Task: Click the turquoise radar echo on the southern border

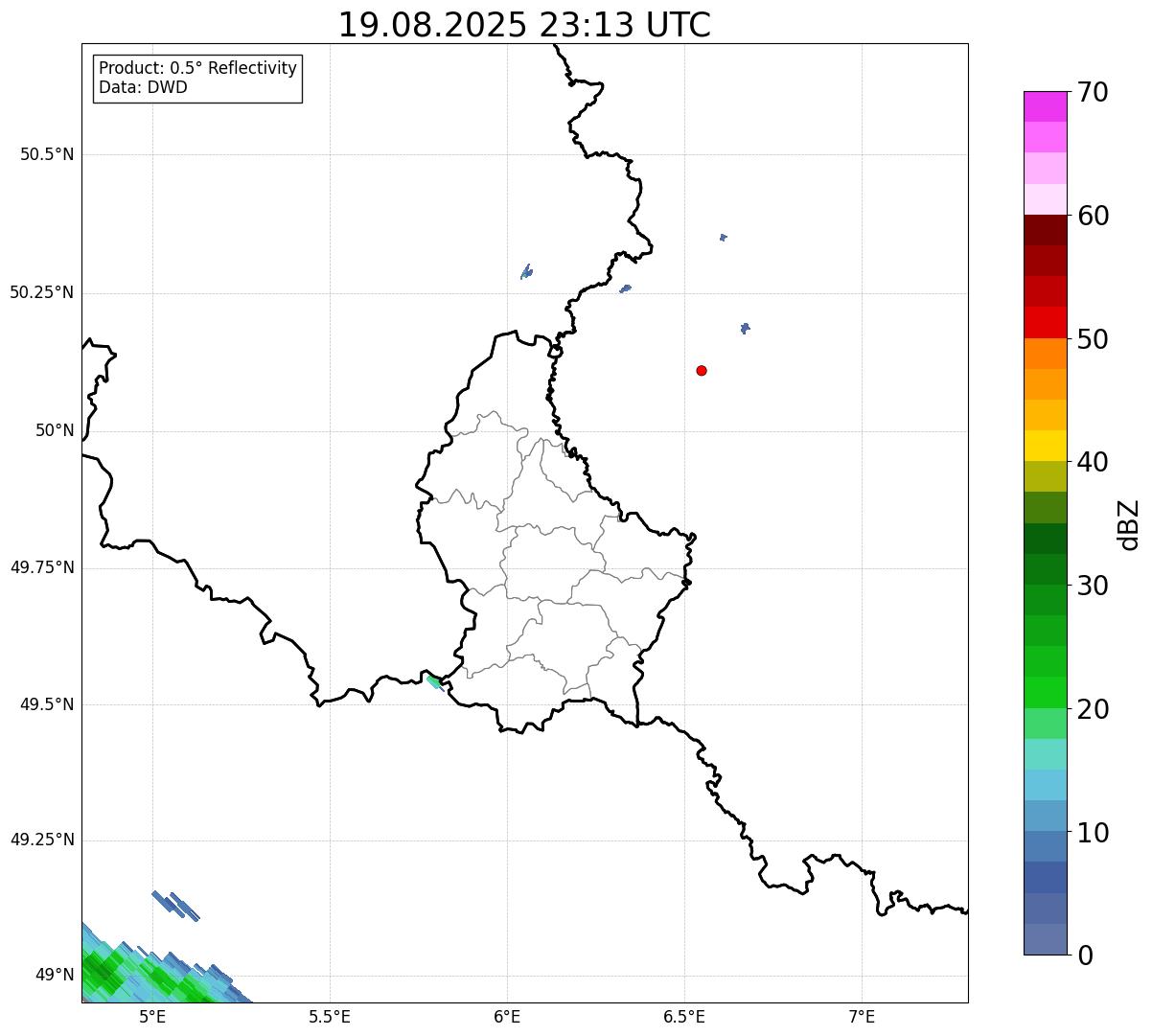Action: click(434, 681)
